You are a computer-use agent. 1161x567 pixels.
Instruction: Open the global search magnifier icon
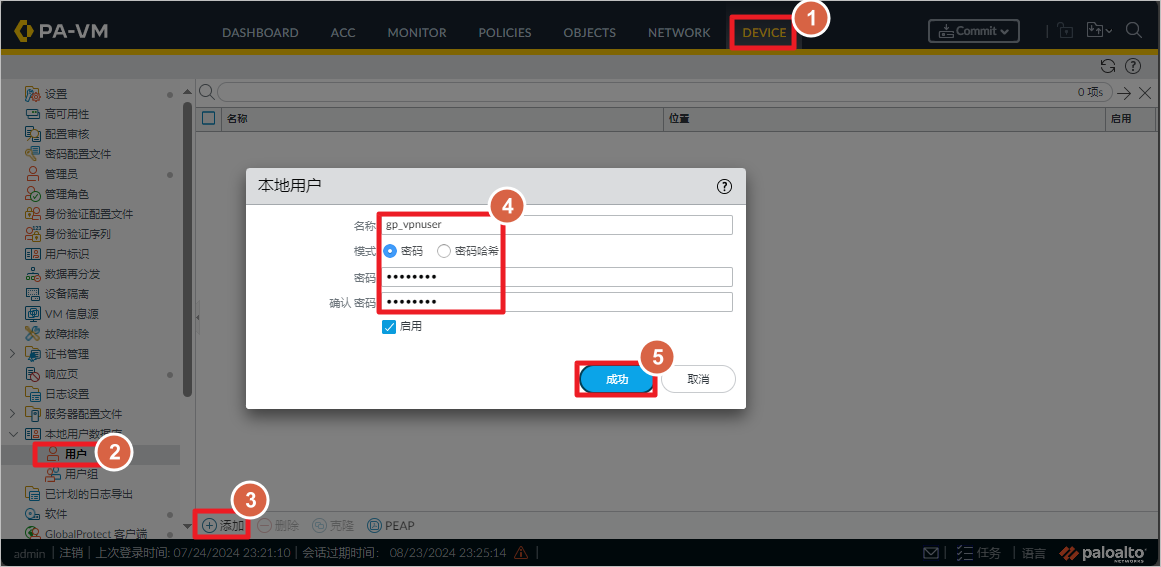point(1134,30)
